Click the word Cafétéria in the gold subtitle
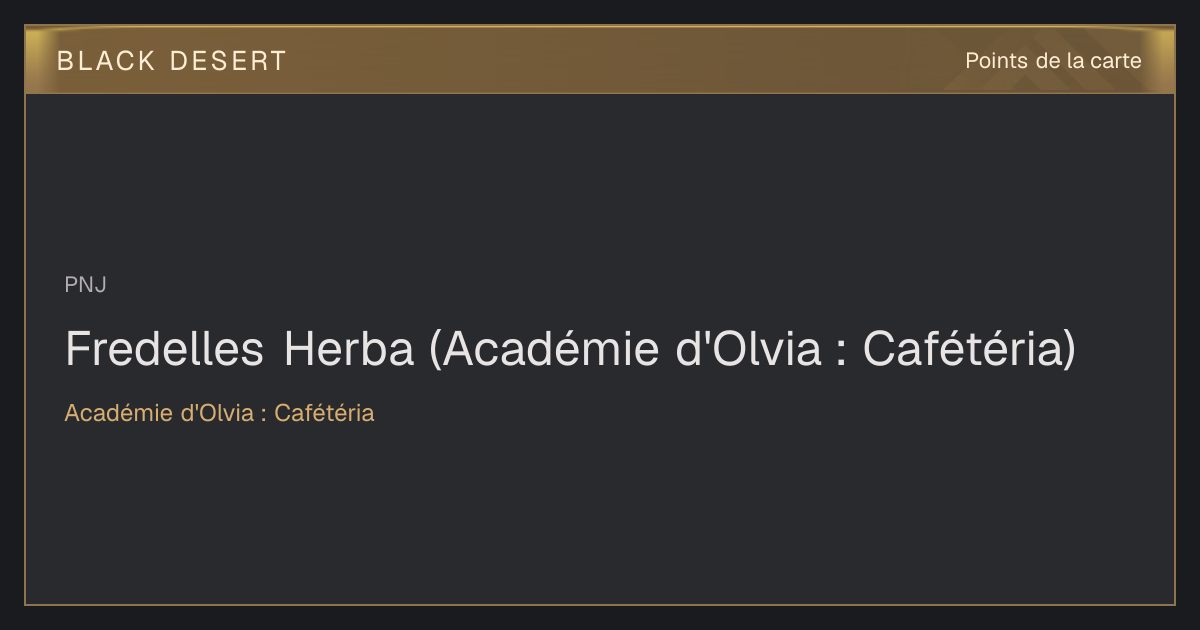1200x630 pixels. click(x=324, y=413)
